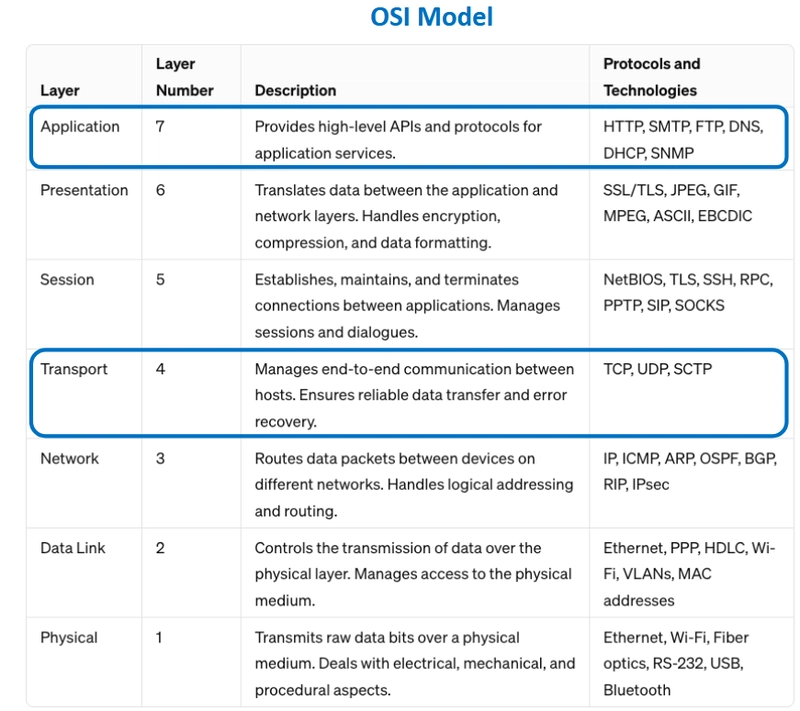
Task: Click the Transport layer name
Action: point(74,369)
